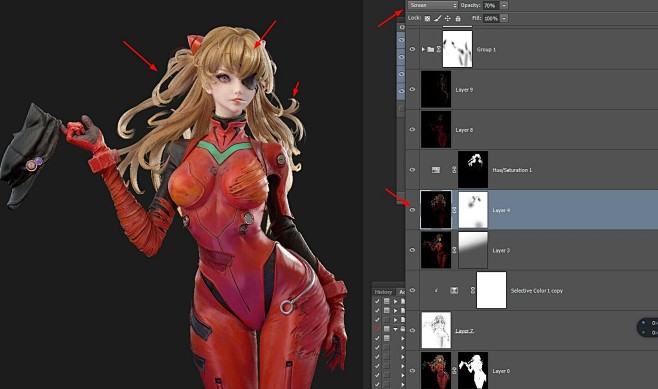
Task: Click the Fill 100% input field
Action: coord(491,18)
